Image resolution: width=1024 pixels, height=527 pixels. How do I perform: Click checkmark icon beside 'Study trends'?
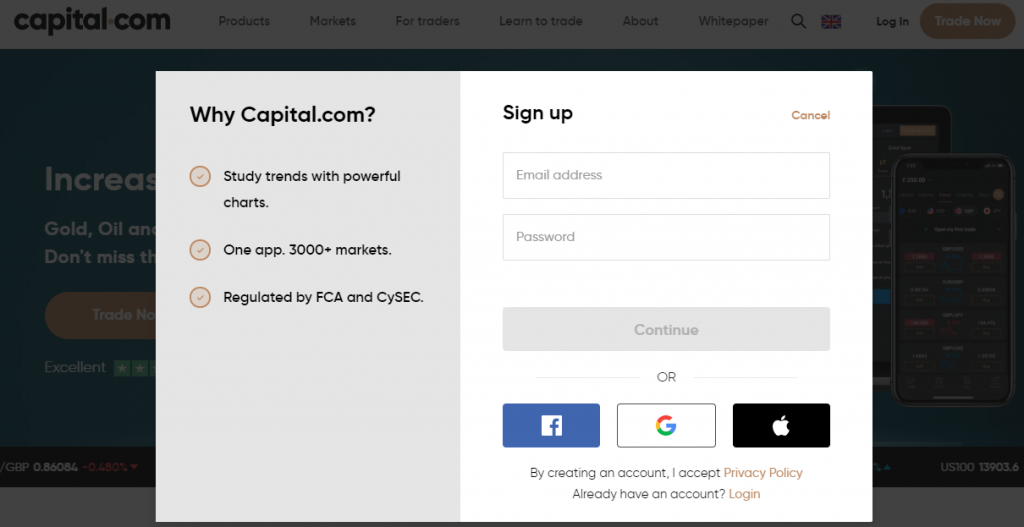click(x=200, y=176)
